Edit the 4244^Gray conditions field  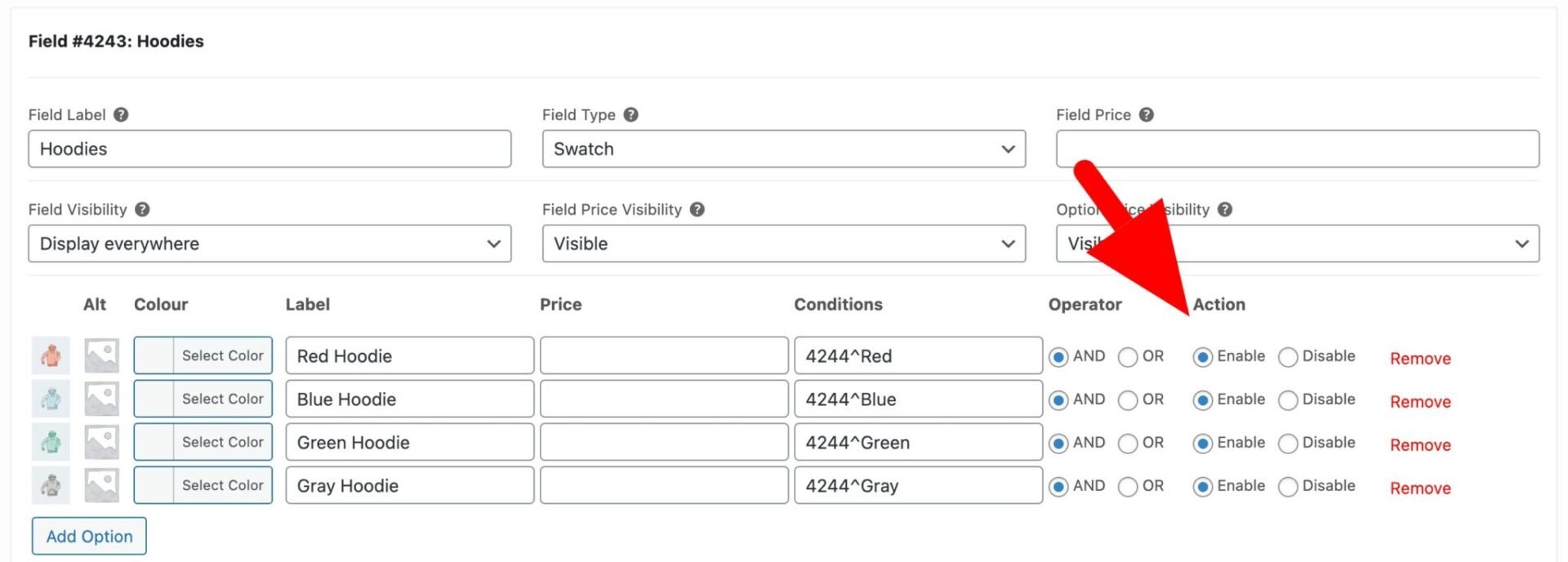pos(919,485)
